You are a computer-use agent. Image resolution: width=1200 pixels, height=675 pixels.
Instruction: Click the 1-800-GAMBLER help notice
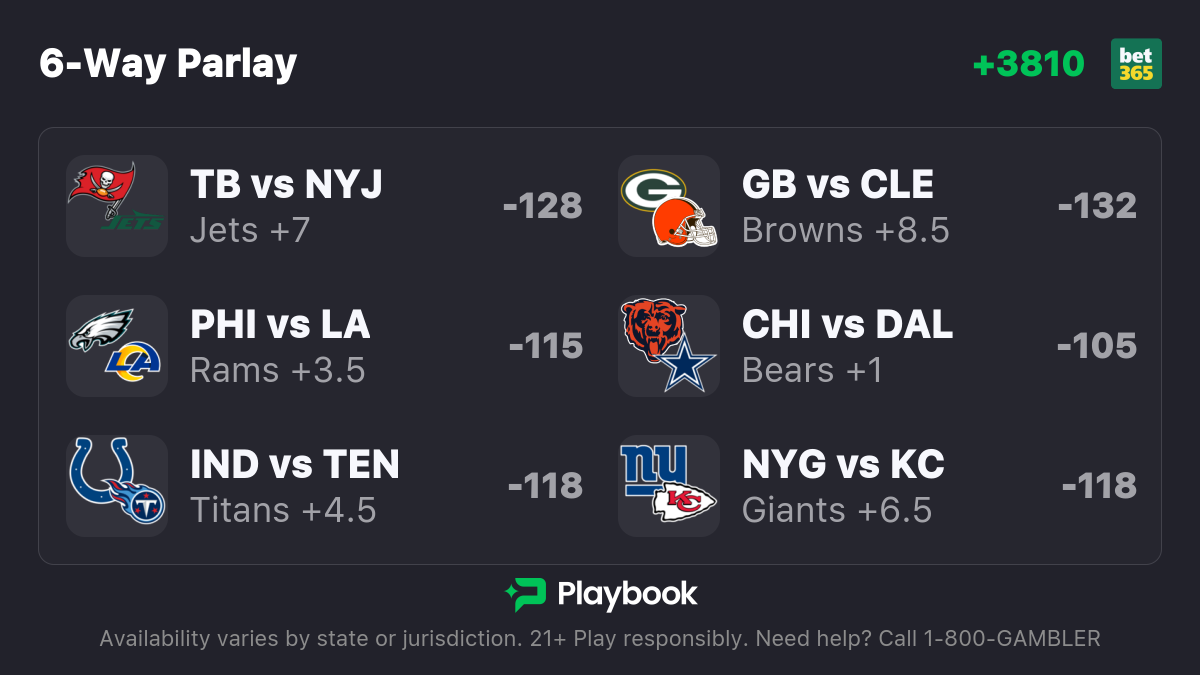(x=600, y=639)
